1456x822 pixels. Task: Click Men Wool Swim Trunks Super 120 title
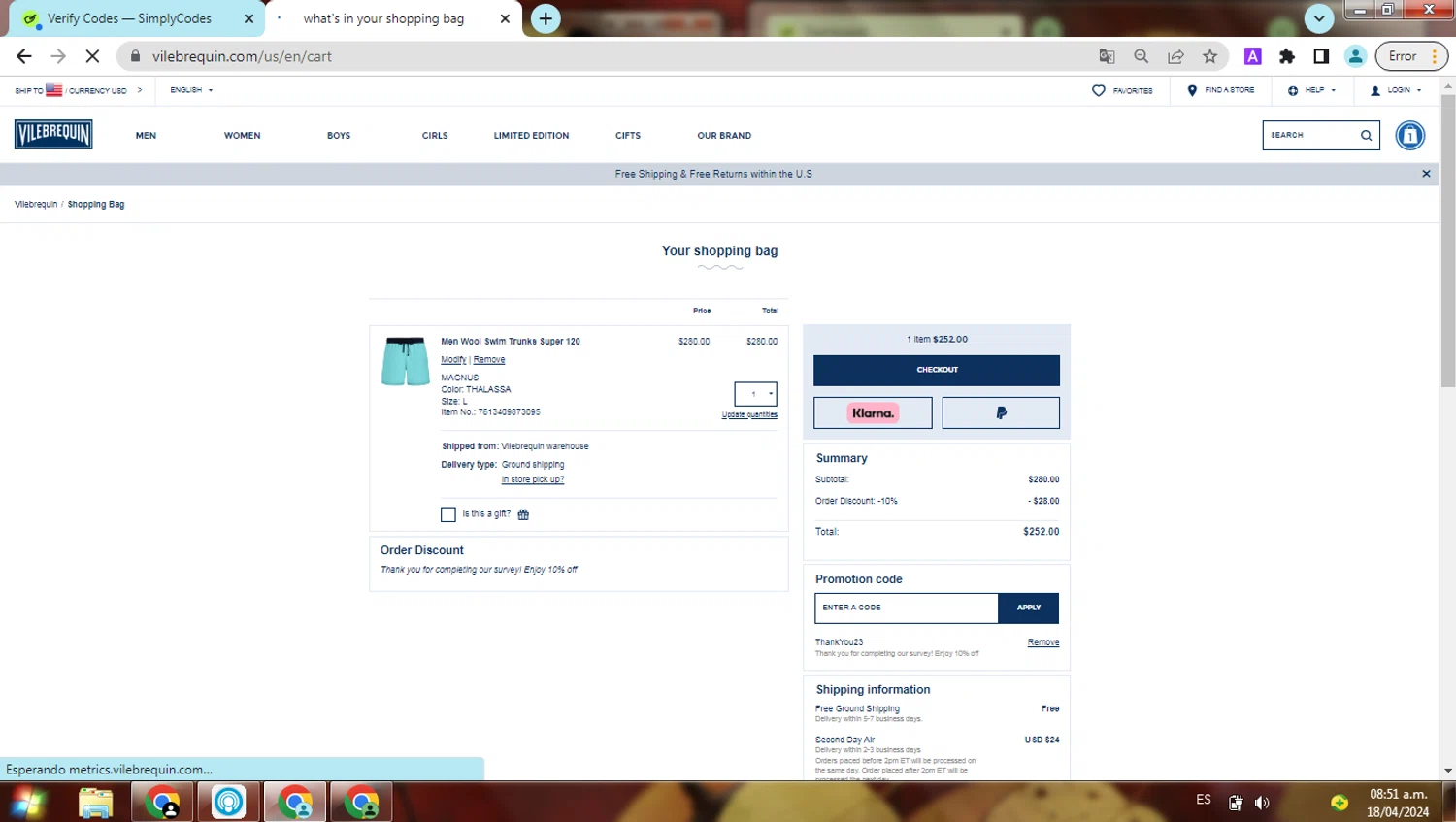pyautogui.click(x=511, y=342)
